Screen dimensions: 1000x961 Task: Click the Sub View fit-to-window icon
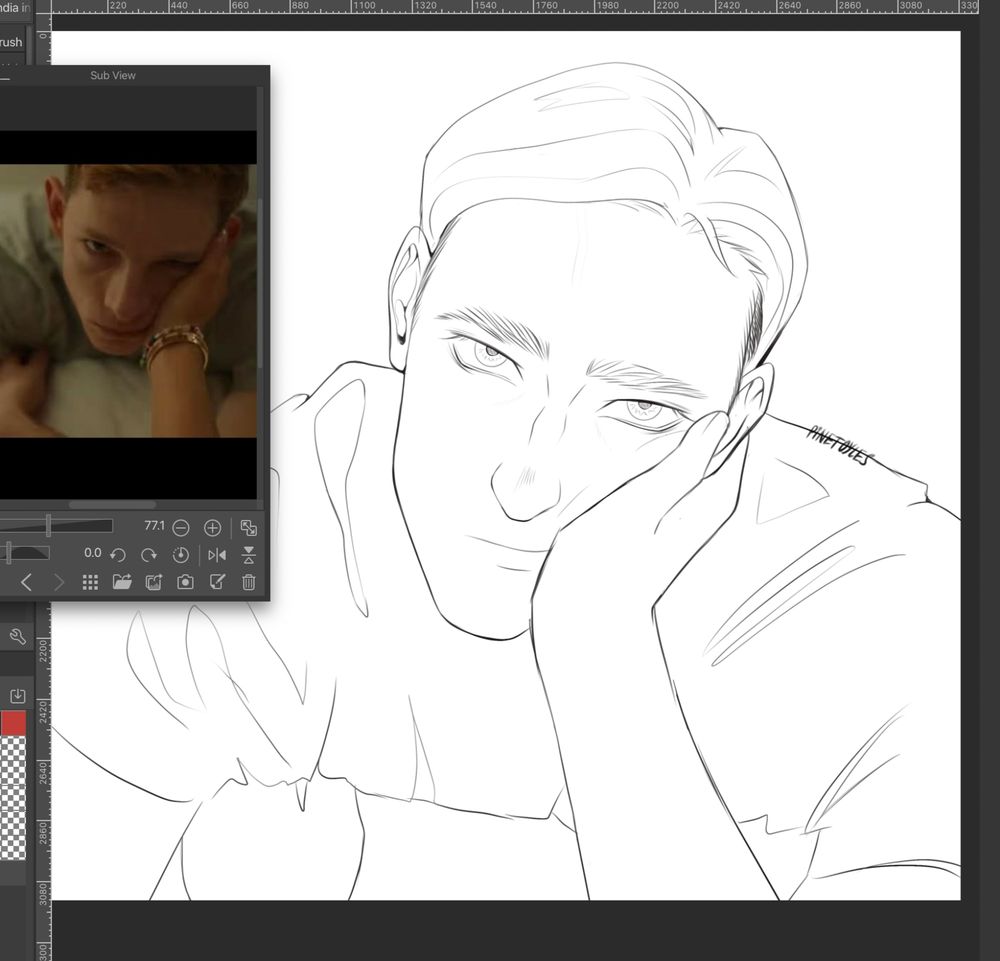coord(249,527)
